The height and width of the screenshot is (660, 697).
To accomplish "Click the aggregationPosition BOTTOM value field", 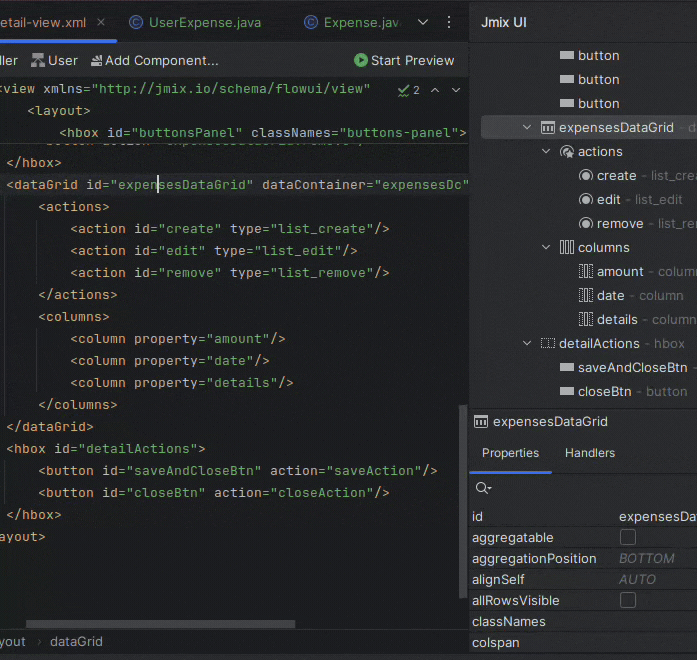I will [646, 559].
